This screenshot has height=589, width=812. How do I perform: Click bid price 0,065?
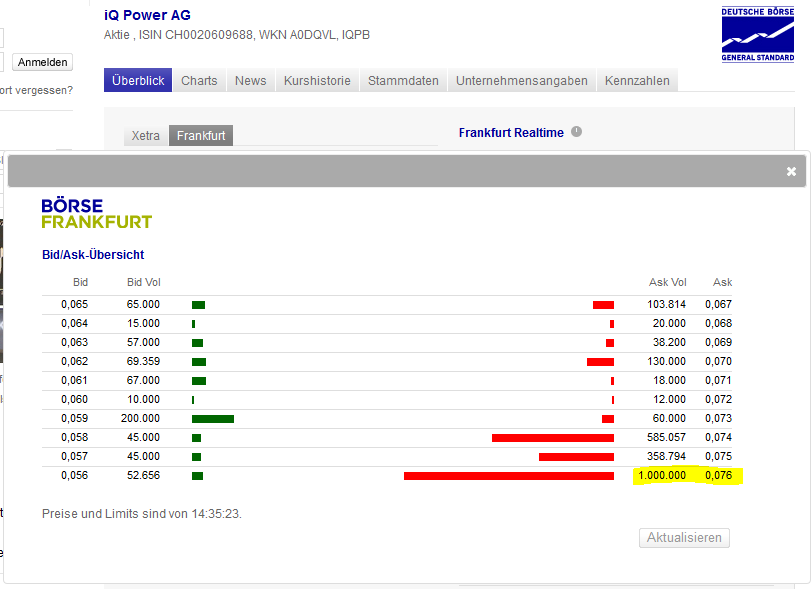(75, 304)
